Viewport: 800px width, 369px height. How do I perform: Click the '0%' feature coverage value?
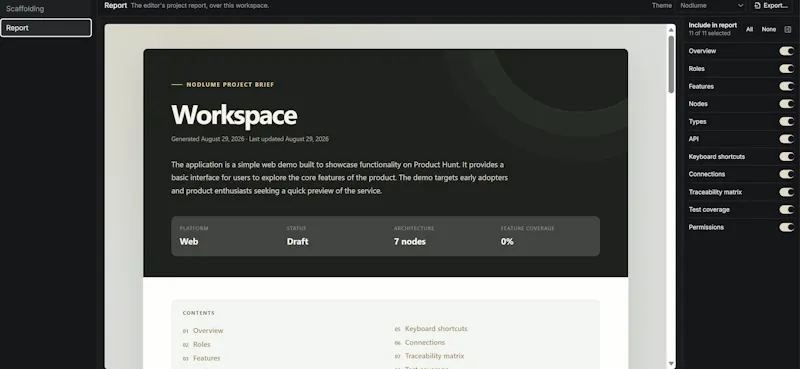click(507, 242)
